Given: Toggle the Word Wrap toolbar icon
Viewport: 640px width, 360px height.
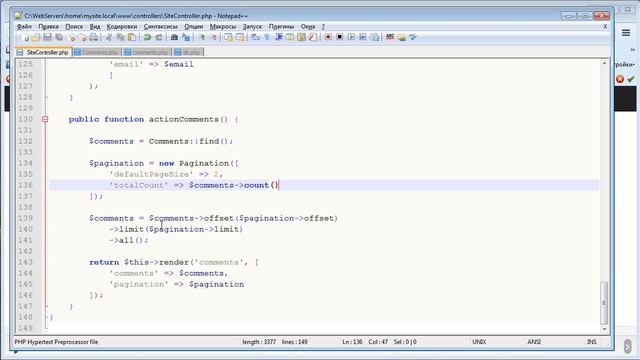Looking at the screenshot, I should tap(256, 38).
